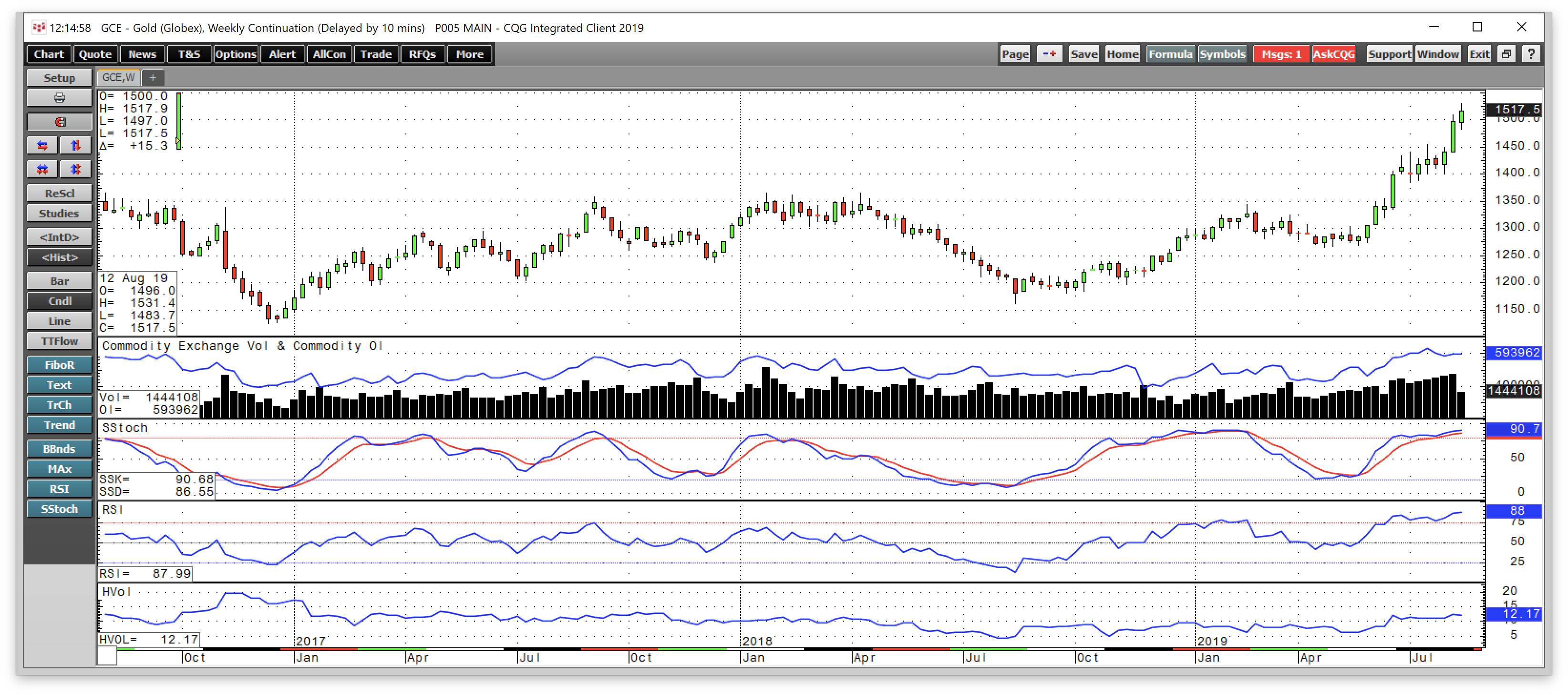Expand the More menu
The width and height of the screenshot is (1568, 695).
click(x=469, y=54)
